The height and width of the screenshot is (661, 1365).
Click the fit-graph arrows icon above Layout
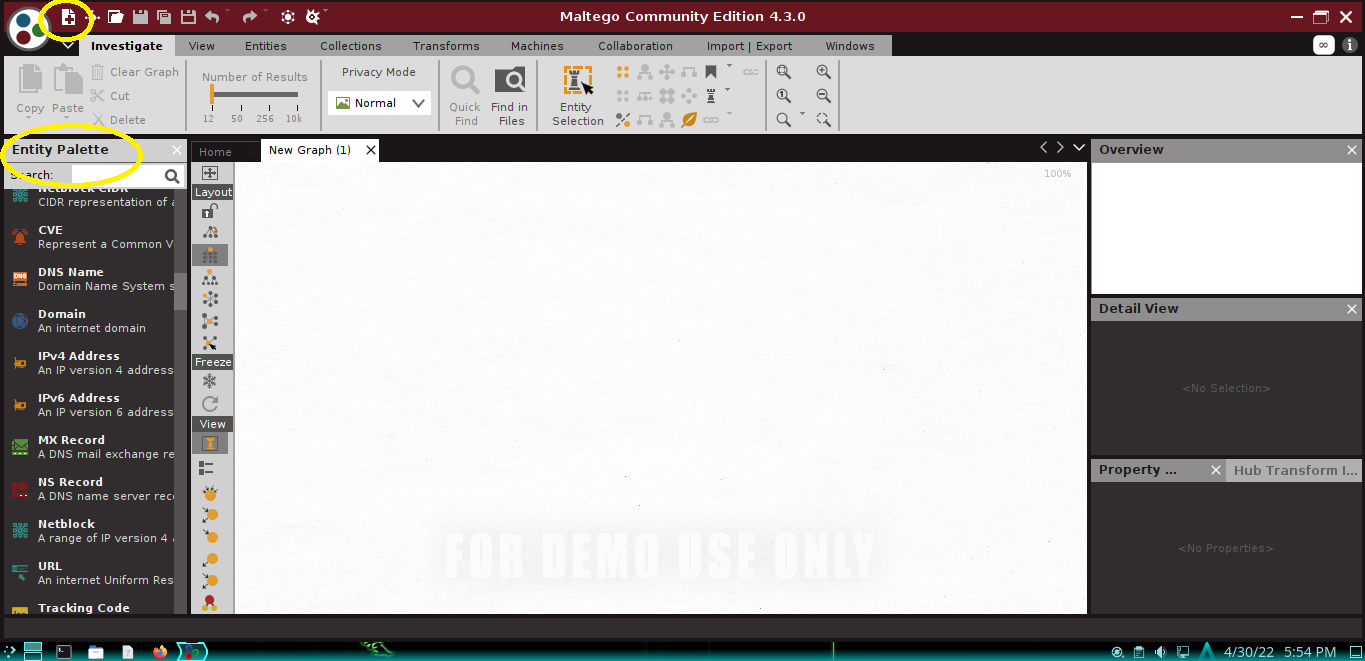(210, 173)
